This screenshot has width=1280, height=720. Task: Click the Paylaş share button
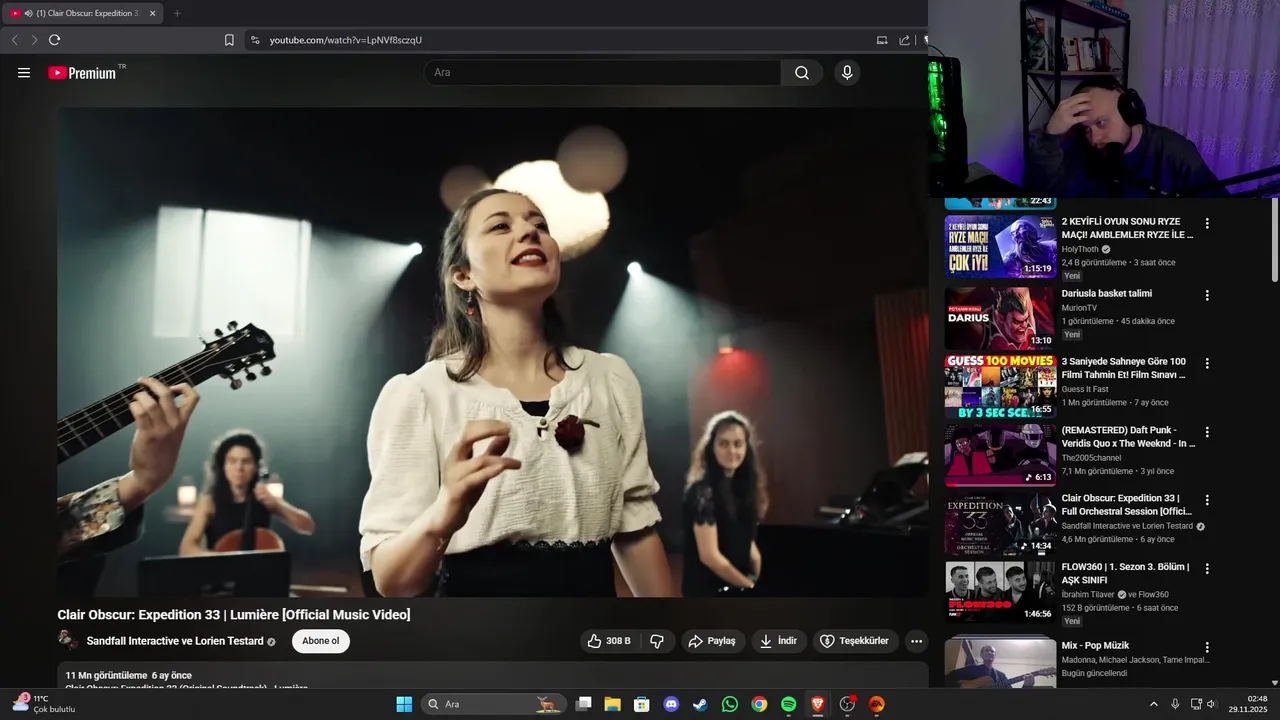[713, 641]
